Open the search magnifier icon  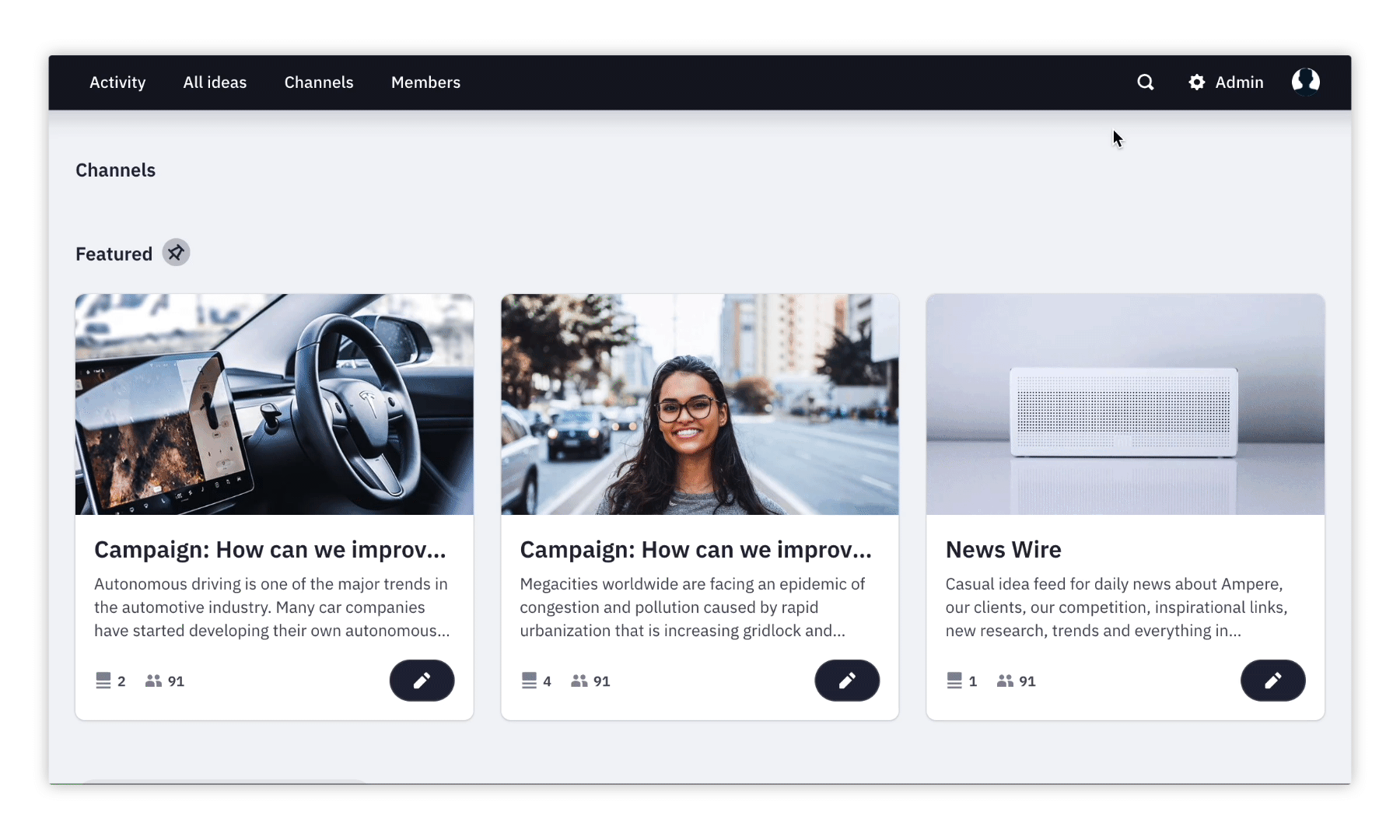click(x=1145, y=82)
